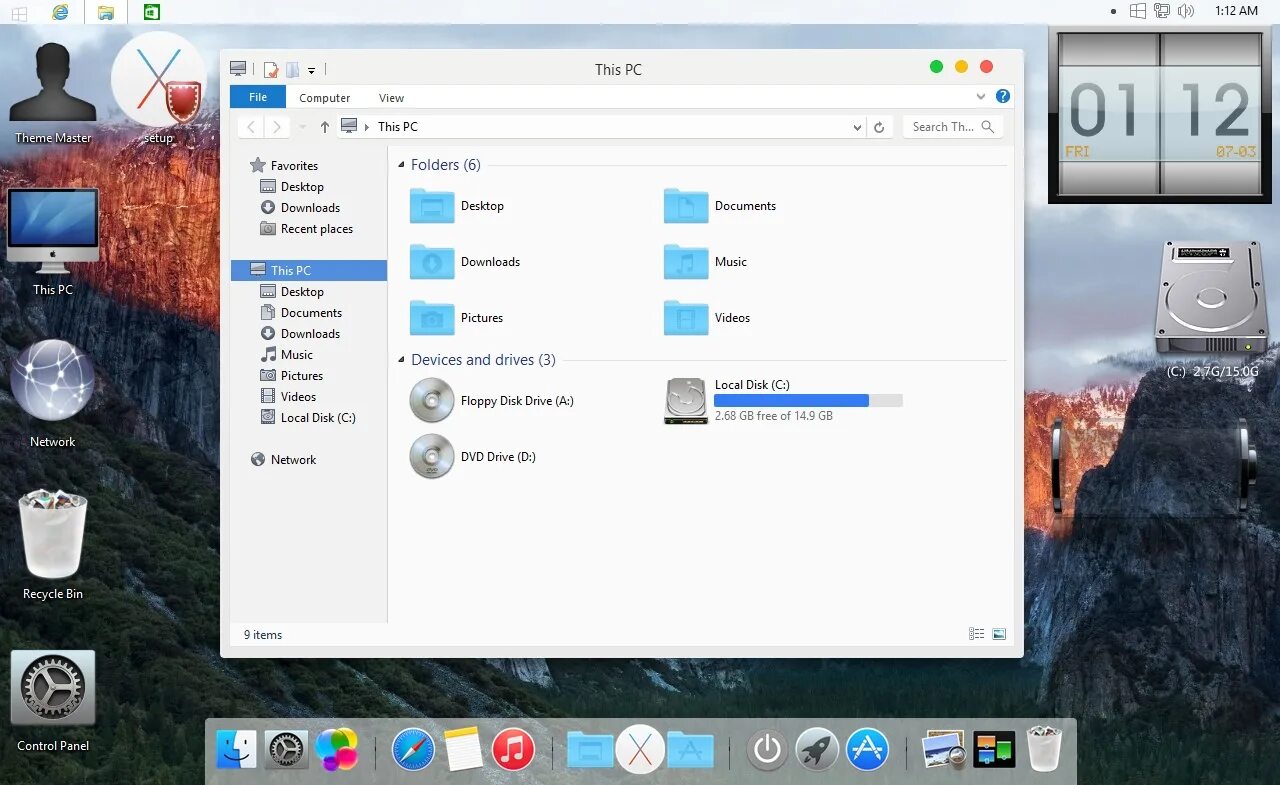Collapse the Devices and drives (3) group
1280x785 pixels.
pyautogui.click(x=402, y=360)
